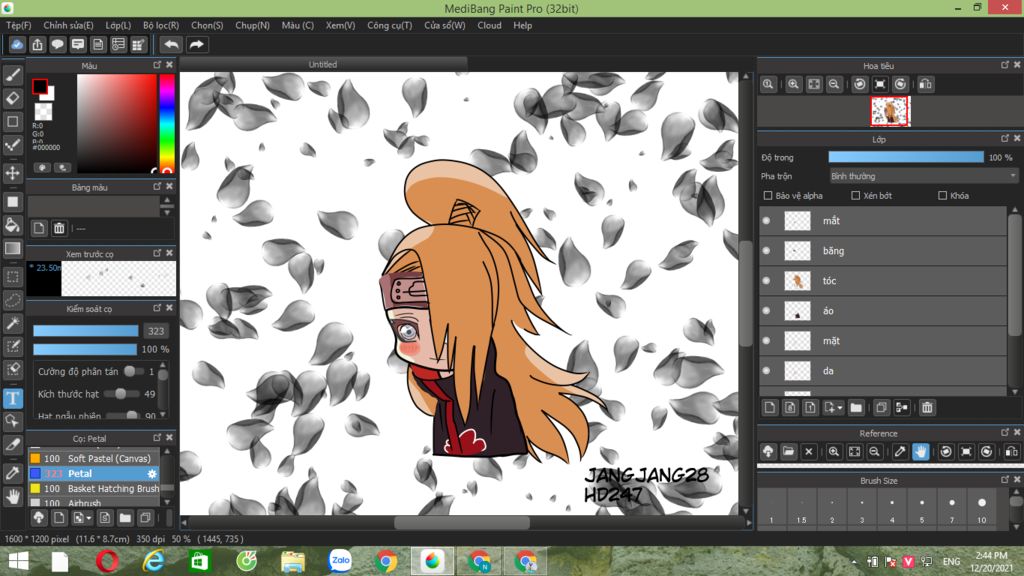The height and width of the screenshot is (576, 1024).
Task: Select the Select Pen tool
Action: coord(12,346)
